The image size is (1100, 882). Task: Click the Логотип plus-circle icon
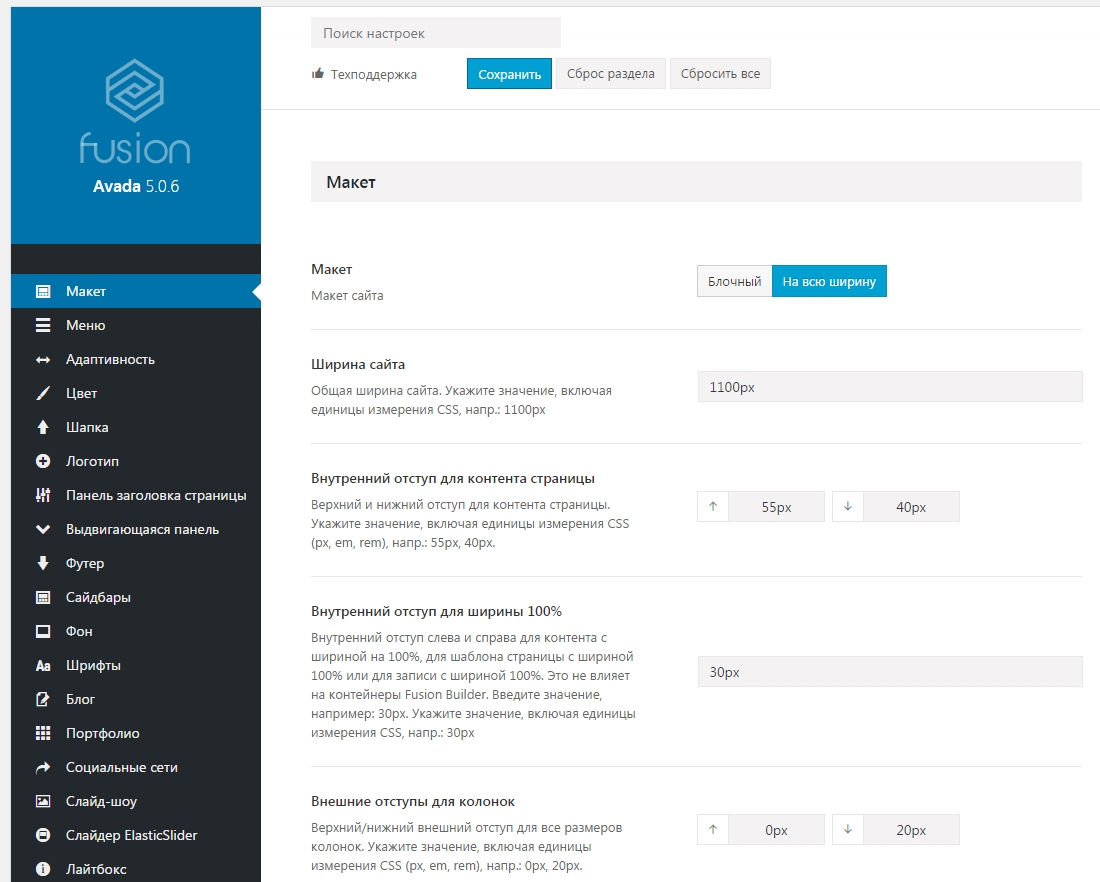43,461
